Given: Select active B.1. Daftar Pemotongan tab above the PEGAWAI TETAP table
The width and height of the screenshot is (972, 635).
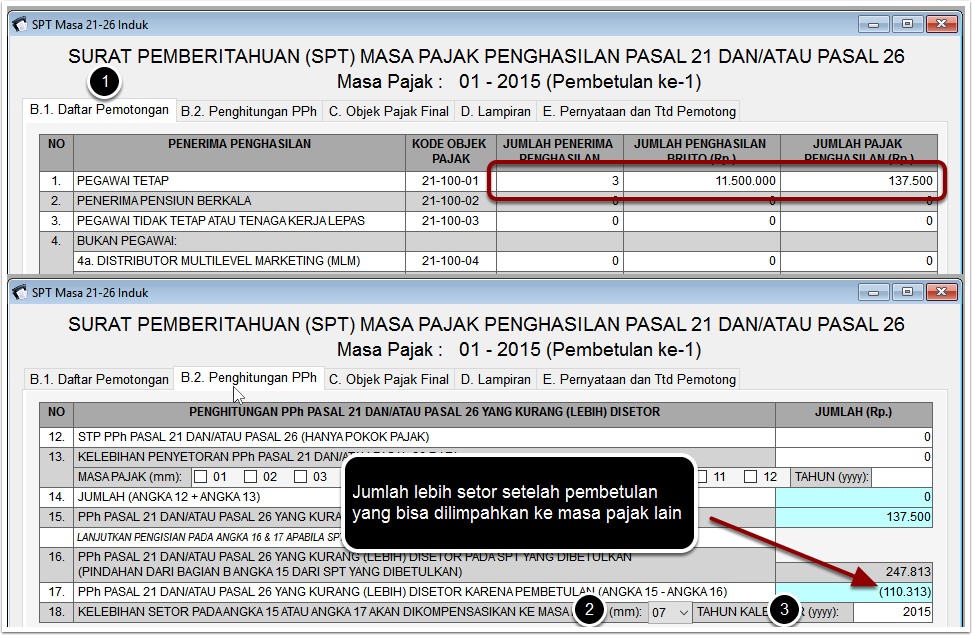Looking at the screenshot, I should [99, 110].
